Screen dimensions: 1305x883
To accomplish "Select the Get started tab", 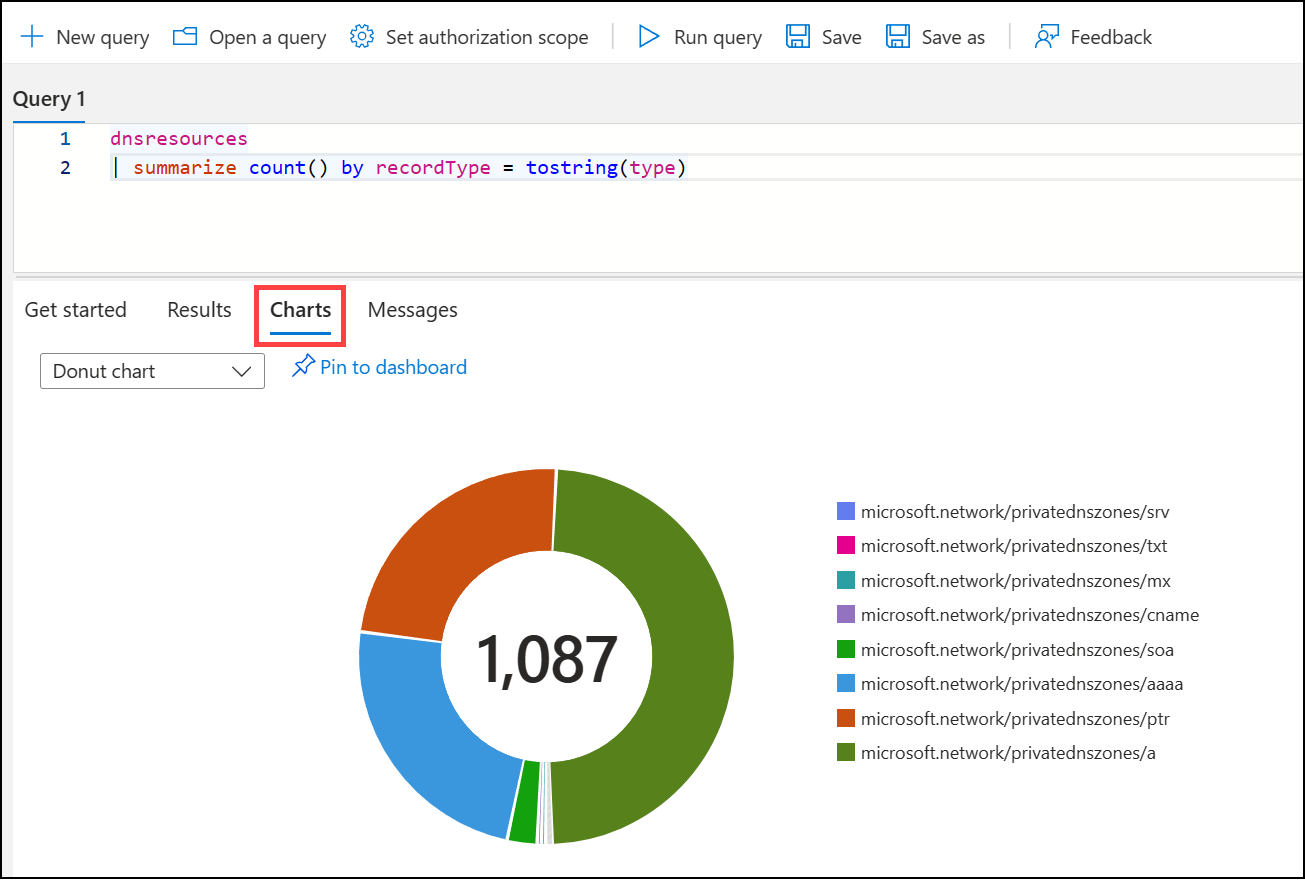I will 75,310.
